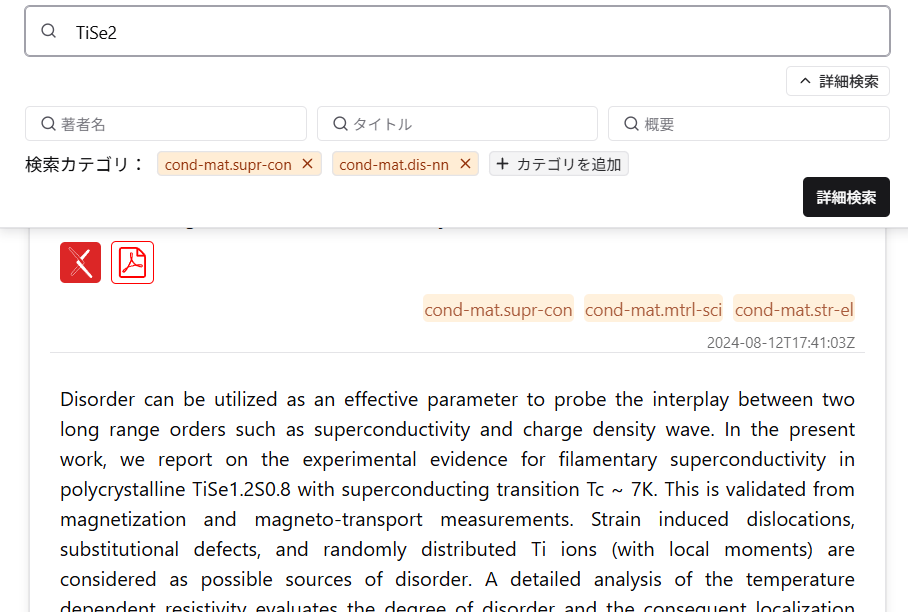Select the cond-mat.supr-con tag on the paper
The width and height of the screenshot is (908, 612).
pos(498,310)
